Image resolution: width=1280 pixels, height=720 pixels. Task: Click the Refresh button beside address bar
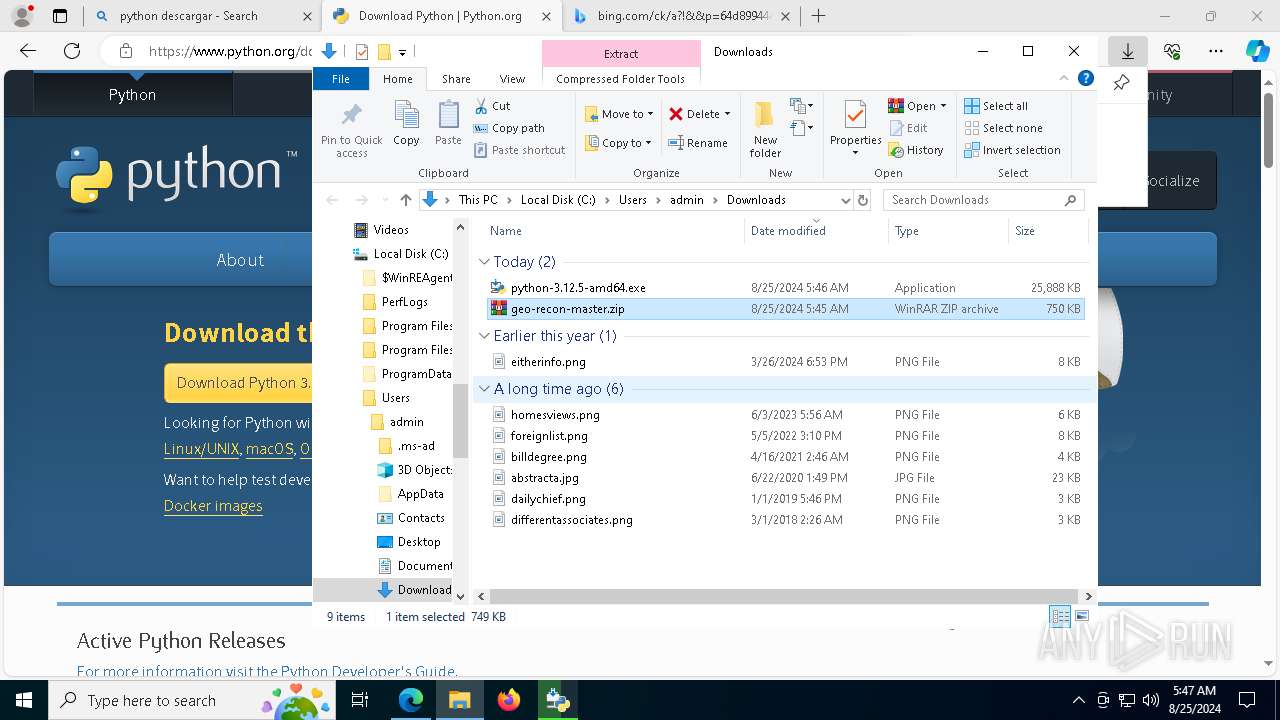click(863, 200)
